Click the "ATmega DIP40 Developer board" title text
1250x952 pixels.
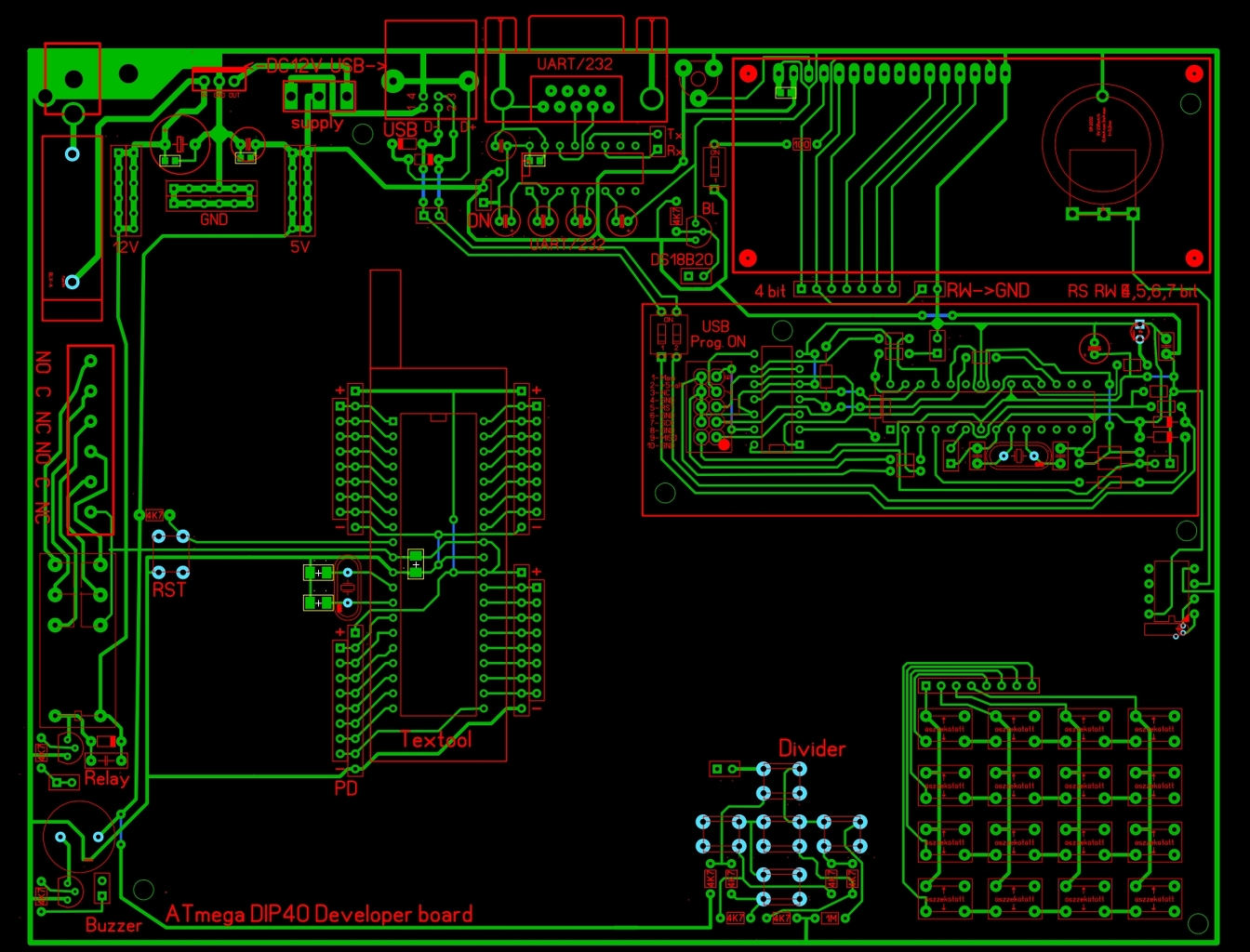[x=319, y=915]
